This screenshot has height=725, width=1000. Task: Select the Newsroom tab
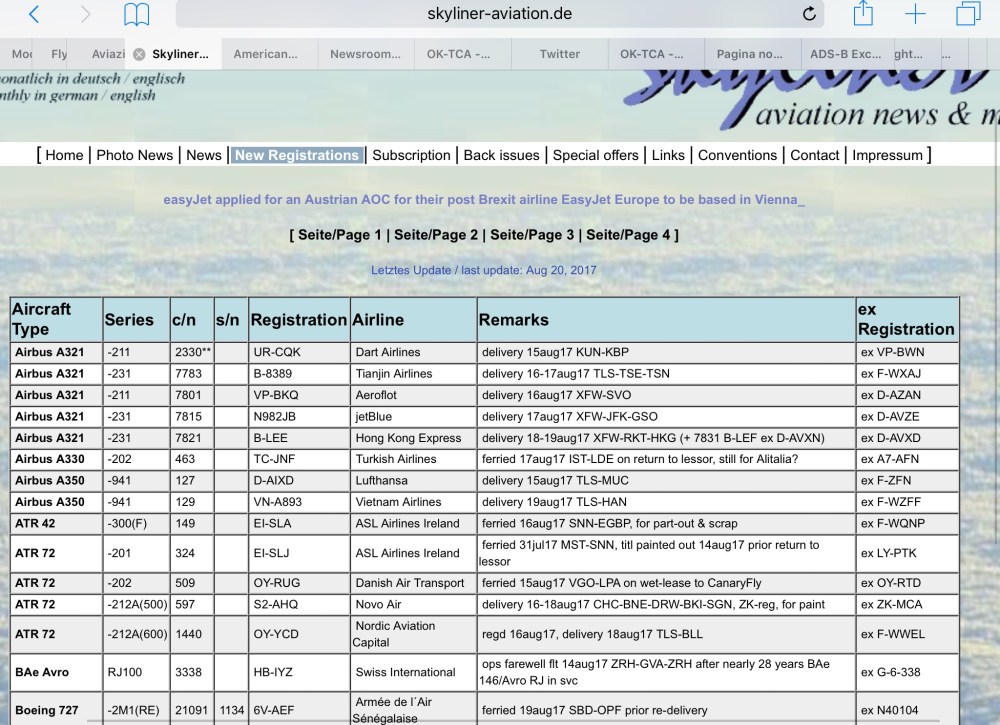[x=365, y=54]
